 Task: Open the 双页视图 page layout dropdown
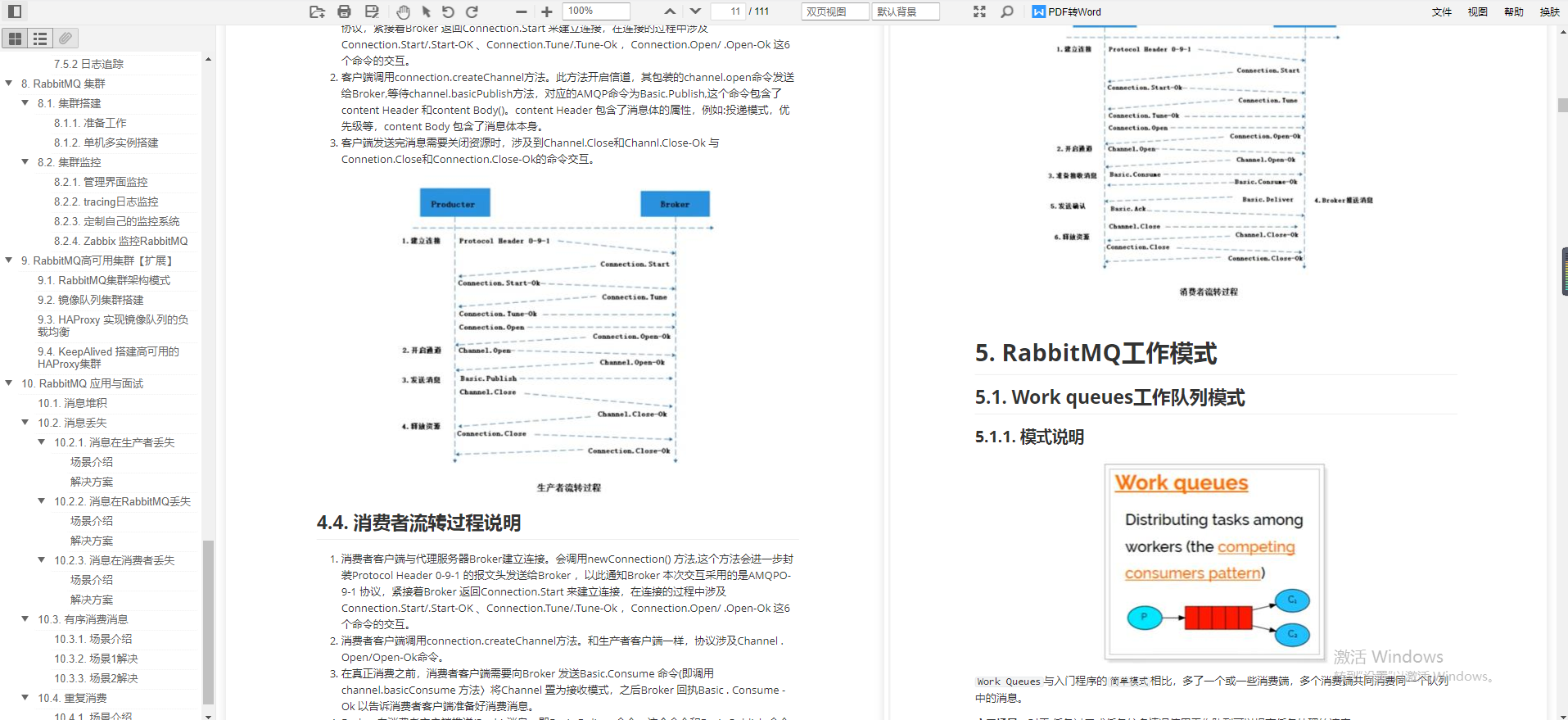click(834, 11)
